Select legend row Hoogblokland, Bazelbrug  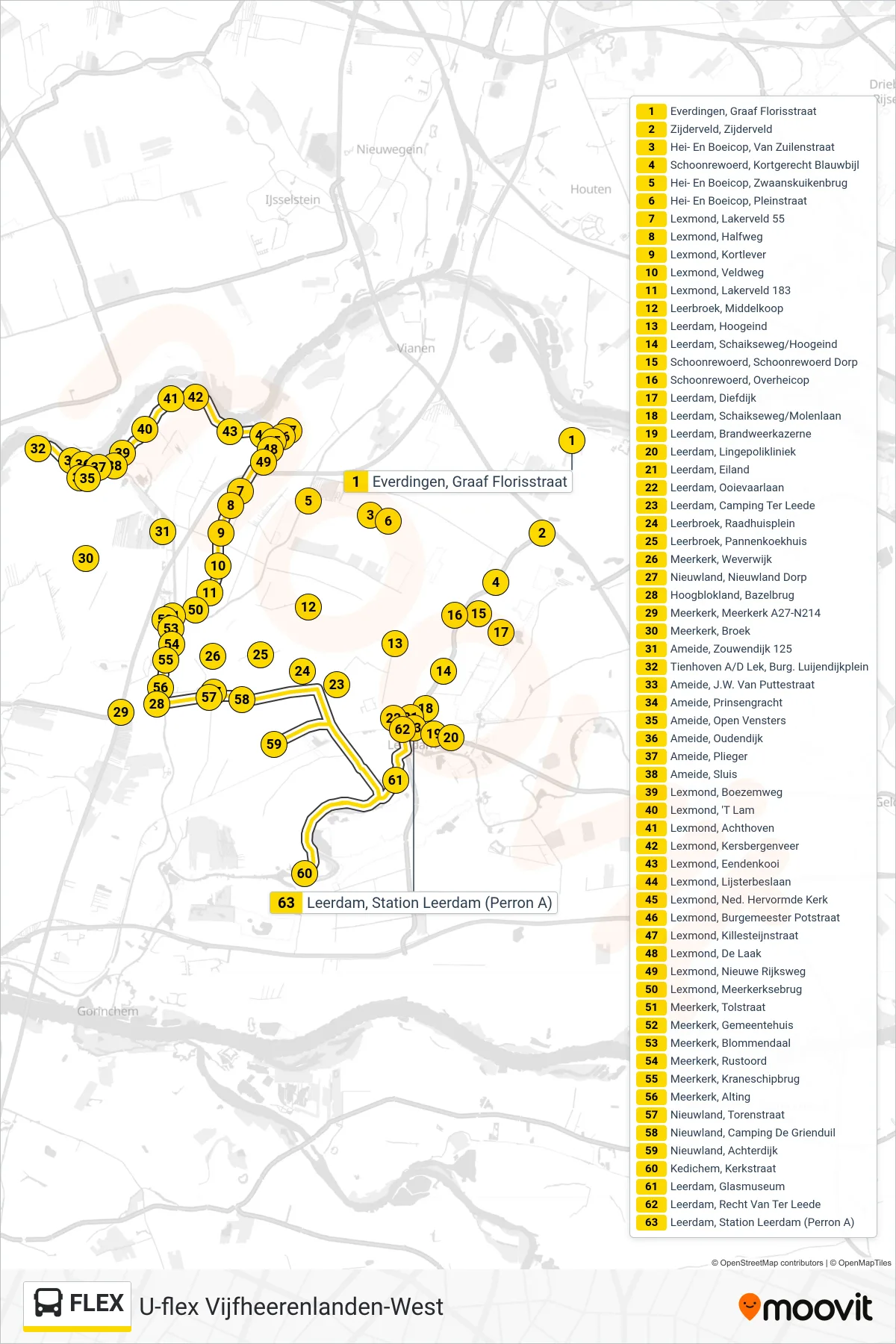coord(753,595)
